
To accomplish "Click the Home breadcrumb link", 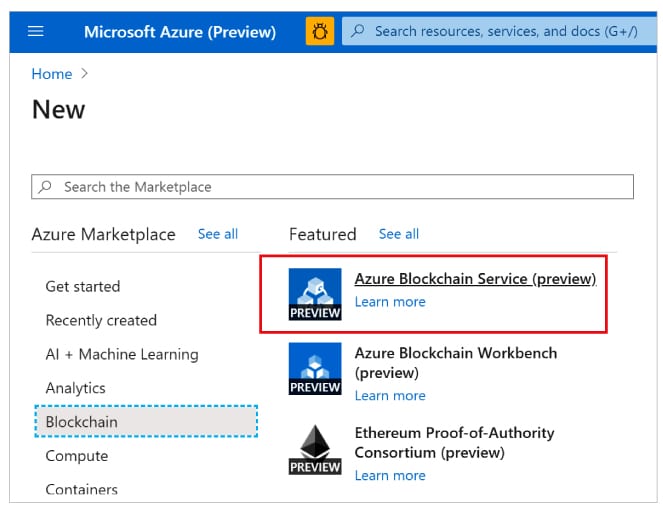I will [52, 74].
